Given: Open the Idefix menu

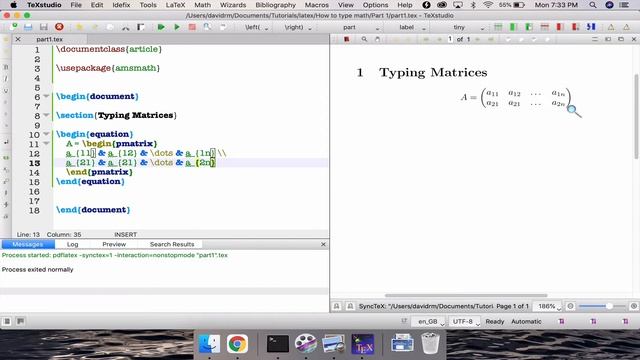Looking at the screenshot, I should tap(121, 5).
